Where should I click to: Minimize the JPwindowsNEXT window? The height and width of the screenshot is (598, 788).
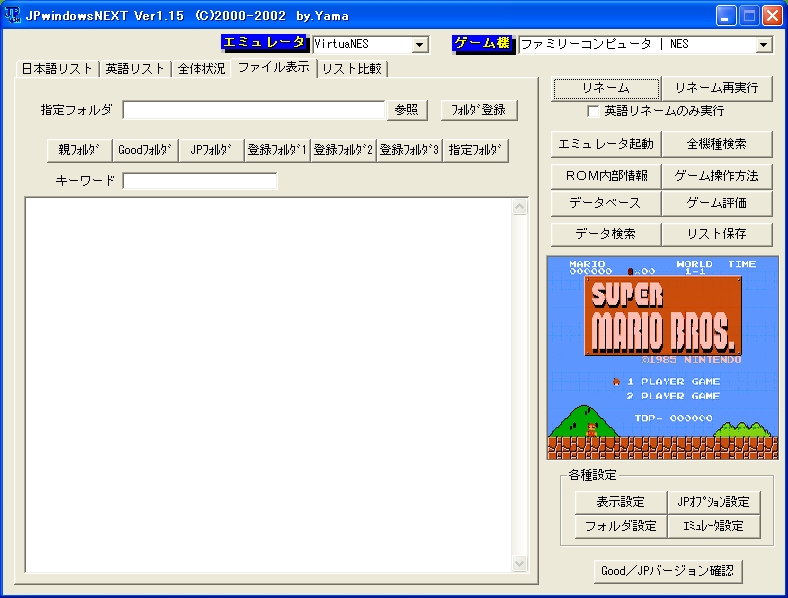click(x=726, y=16)
